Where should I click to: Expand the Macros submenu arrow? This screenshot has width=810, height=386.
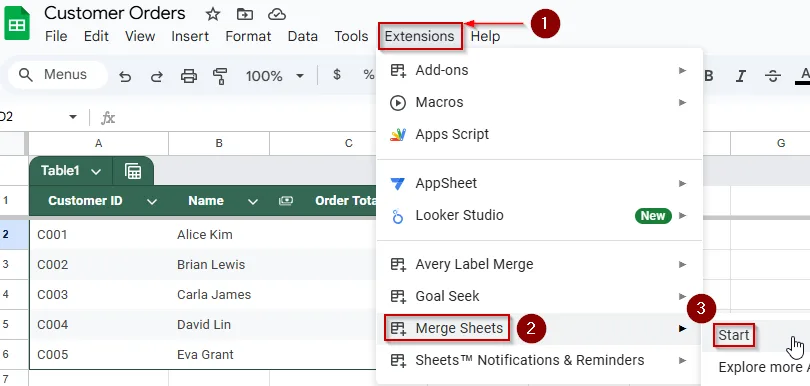coord(683,102)
